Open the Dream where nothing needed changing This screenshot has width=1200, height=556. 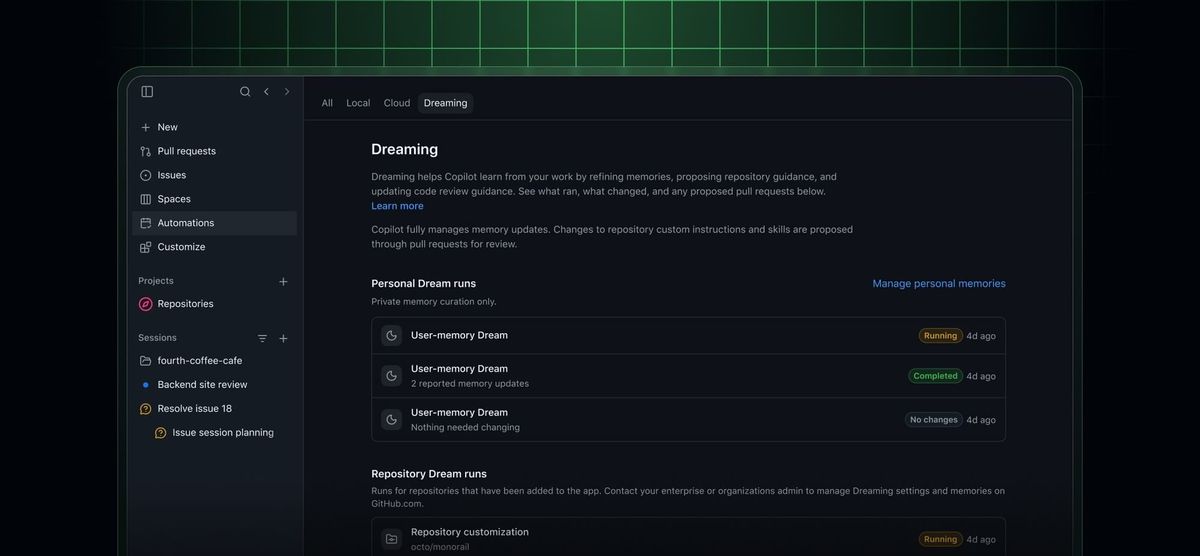(688, 420)
